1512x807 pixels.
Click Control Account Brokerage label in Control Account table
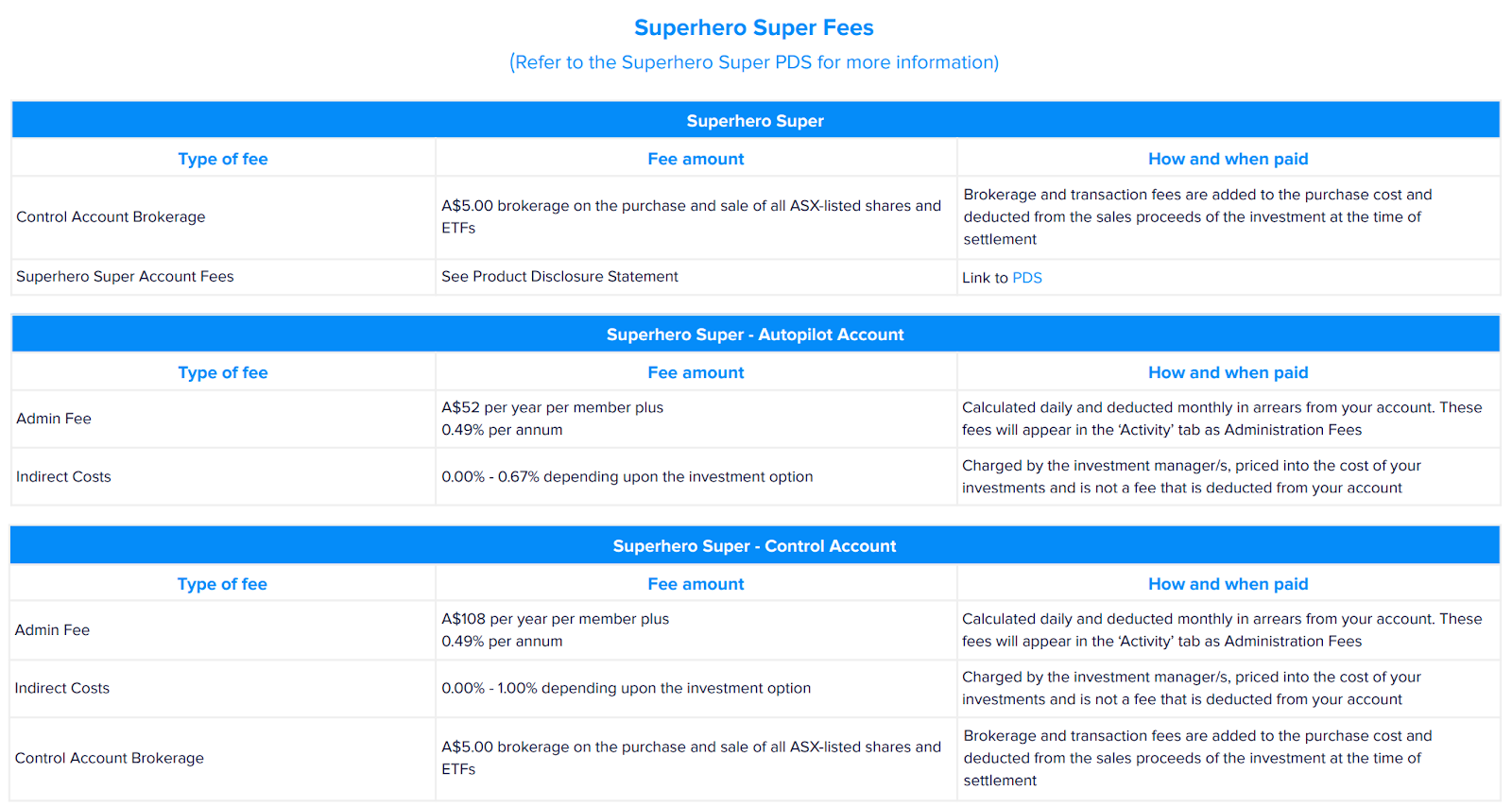tap(110, 759)
